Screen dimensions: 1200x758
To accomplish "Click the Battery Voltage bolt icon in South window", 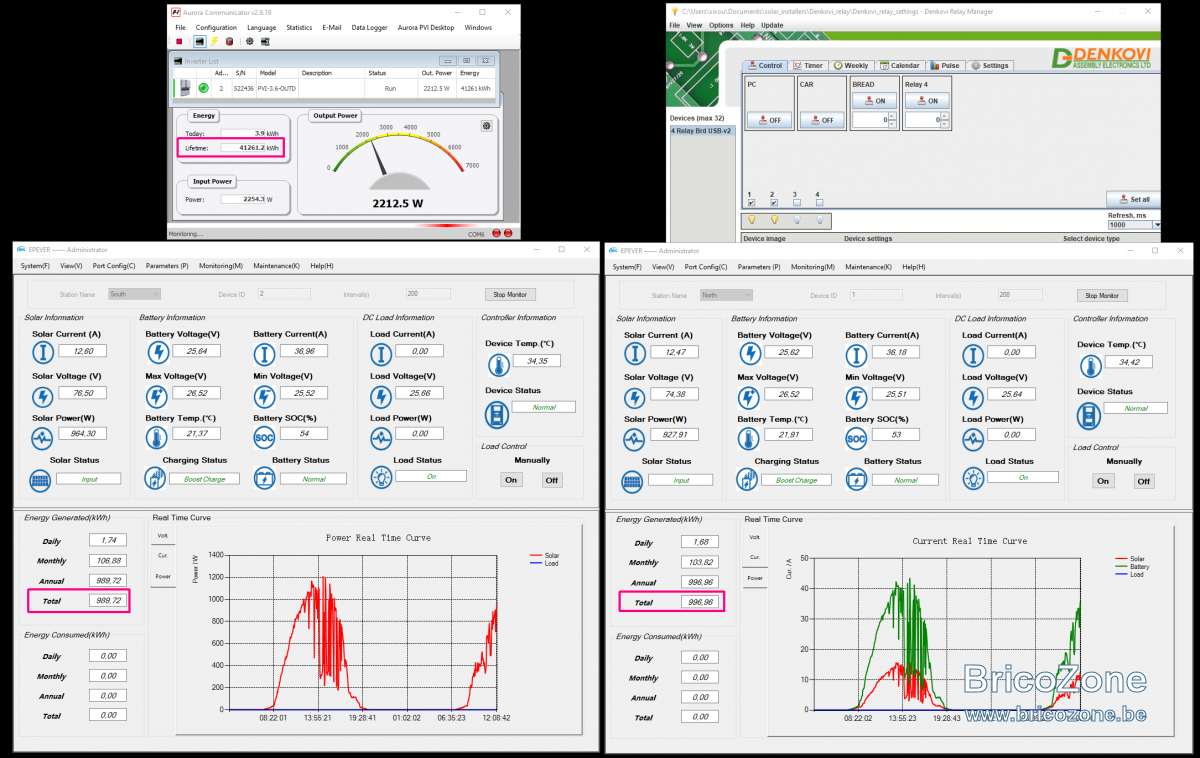I will [x=158, y=351].
